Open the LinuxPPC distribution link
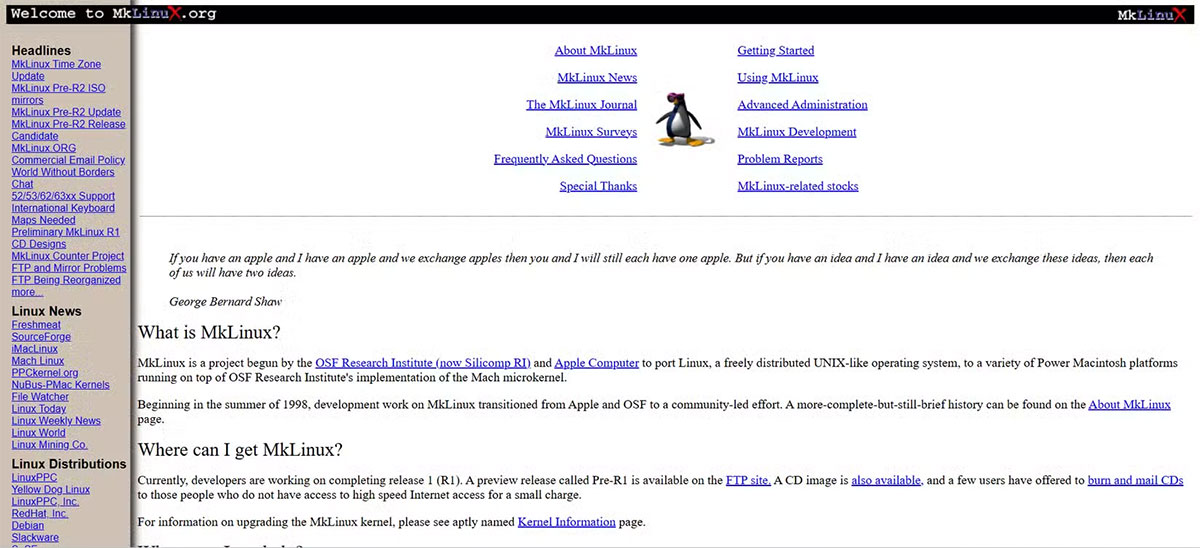 tap(34, 478)
